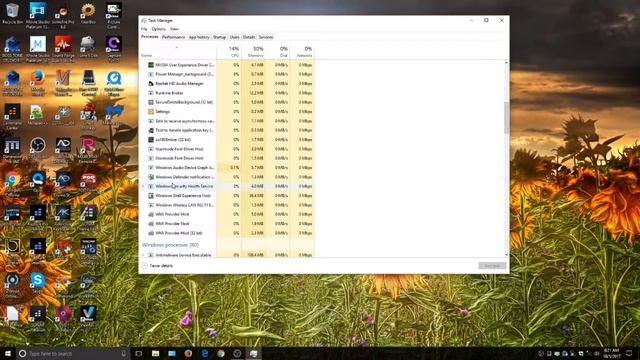640x360 pixels.
Task: Click the Windows Shell Experience Host icon
Action: tap(151, 196)
